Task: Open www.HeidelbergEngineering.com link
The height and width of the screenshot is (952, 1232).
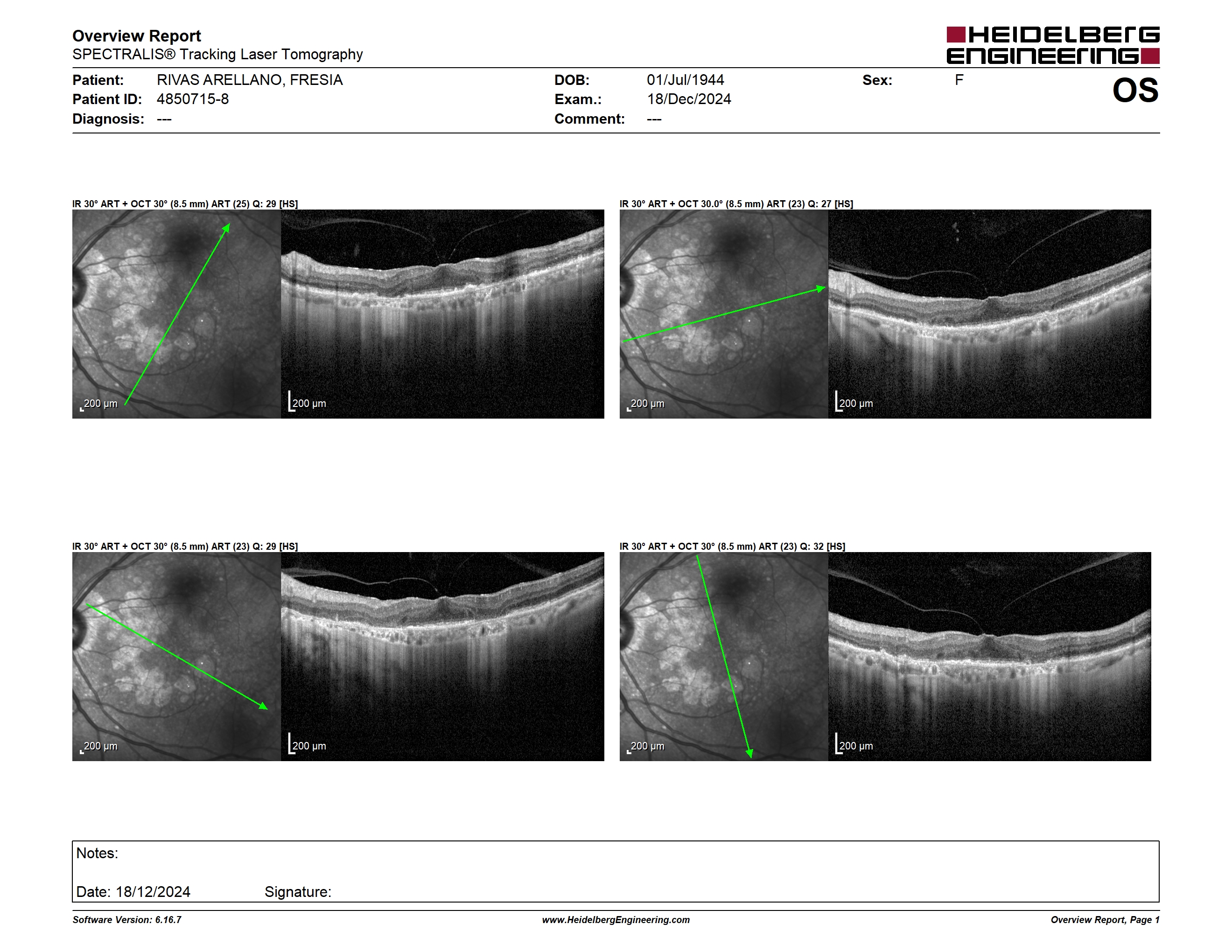Action: [x=616, y=920]
